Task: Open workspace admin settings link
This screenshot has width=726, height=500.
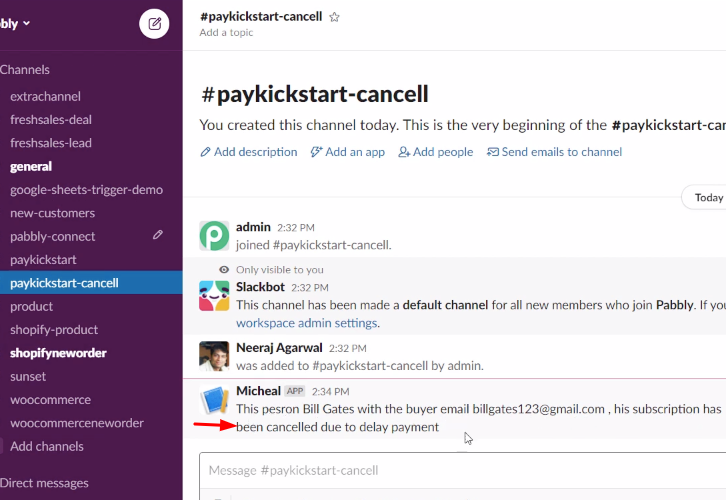Action: pyautogui.click(x=307, y=323)
